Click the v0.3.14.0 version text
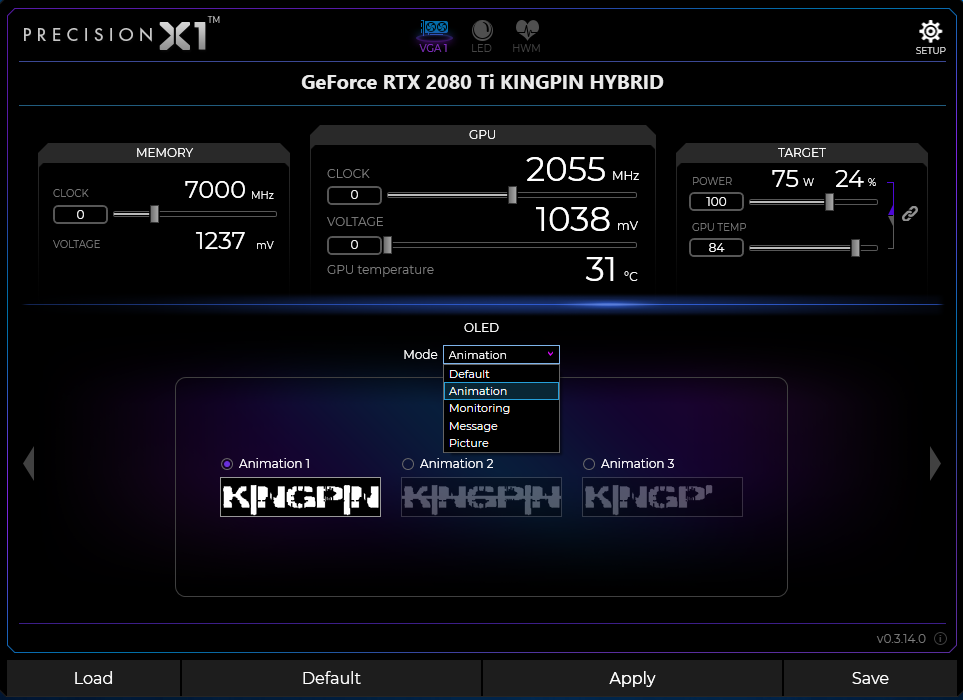This screenshot has height=700, width=963. [x=901, y=639]
